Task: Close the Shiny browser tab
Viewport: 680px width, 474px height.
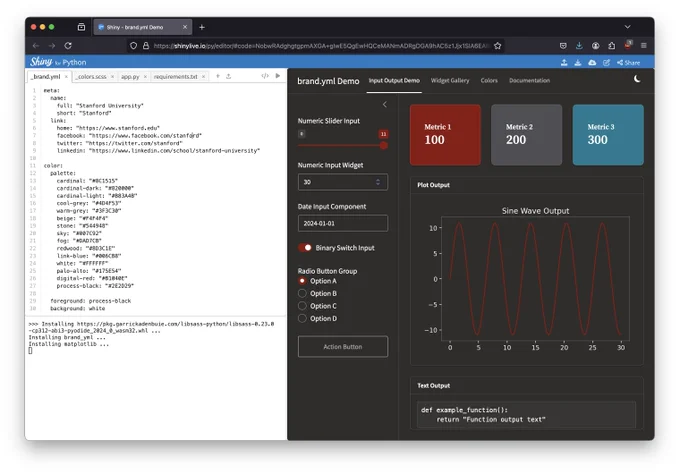Action: pyautogui.click(x=185, y=27)
